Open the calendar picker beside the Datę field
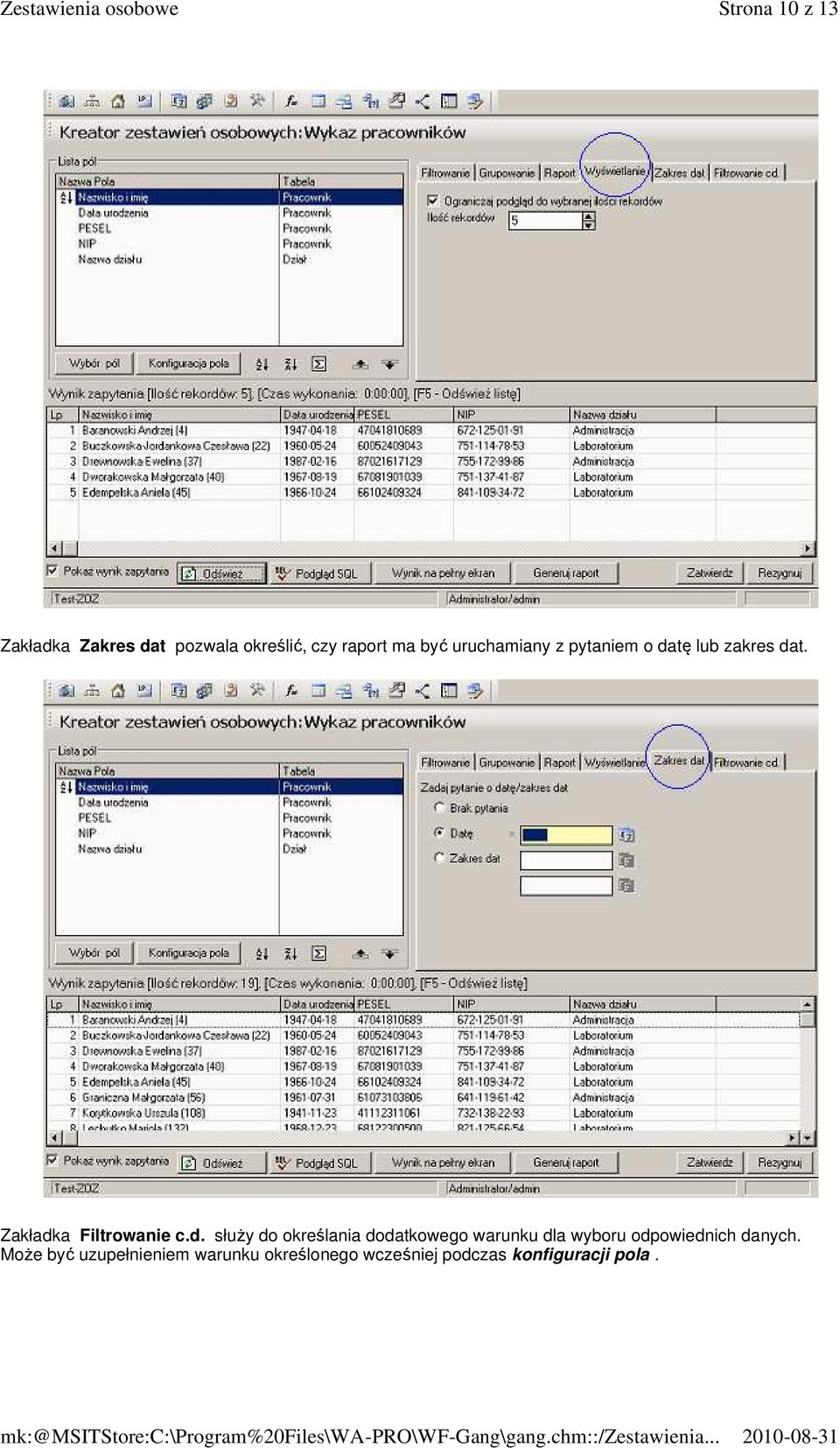Viewport: 840px width, 1448px height. [x=626, y=835]
